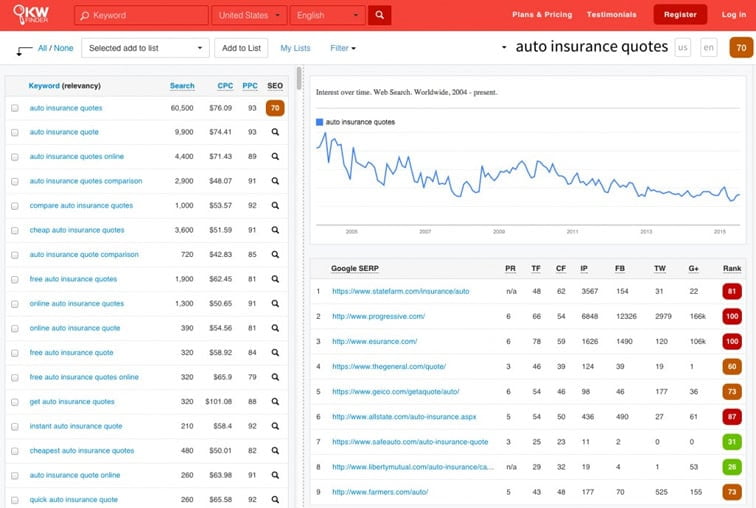Click the All / None selection arrow icon
Image resolution: width=756 pixels, height=508 pixels.
tap(24, 50)
